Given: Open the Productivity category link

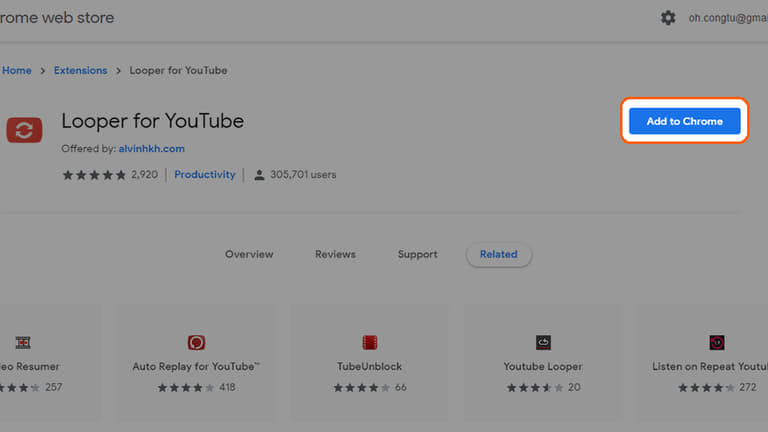Looking at the screenshot, I should [x=205, y=174].
